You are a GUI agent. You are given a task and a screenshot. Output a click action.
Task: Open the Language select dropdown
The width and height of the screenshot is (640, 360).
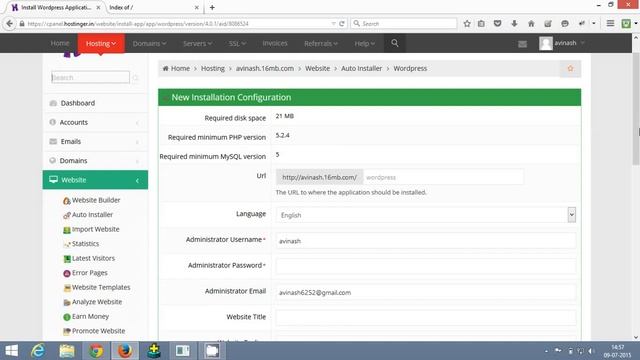pos(426,215)
